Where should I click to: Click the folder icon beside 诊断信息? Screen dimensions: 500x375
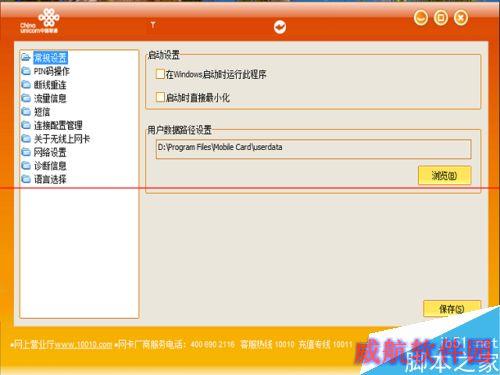coord(26,166)
